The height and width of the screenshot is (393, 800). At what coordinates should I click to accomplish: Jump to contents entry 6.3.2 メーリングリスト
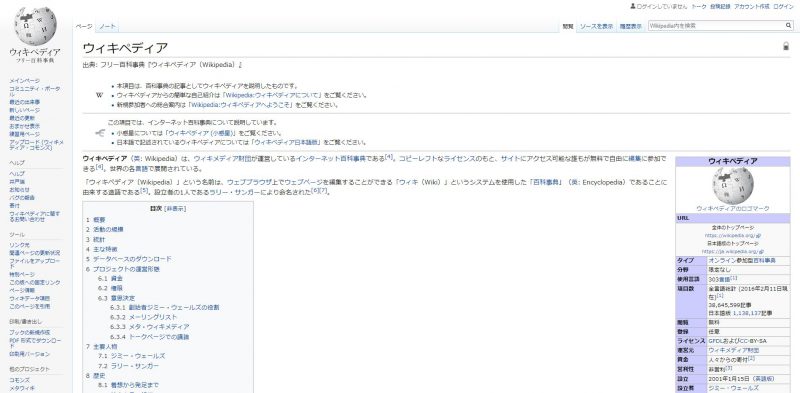pos(143,317)
